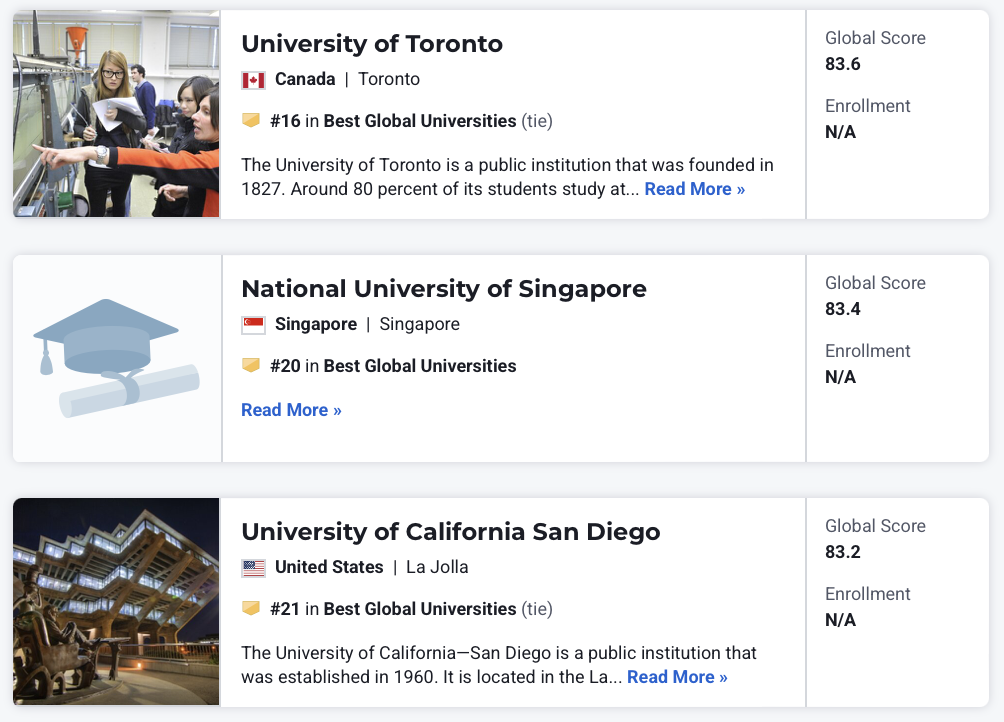Click the bold 'Singapore' country label
The width and height of the screenshot is (1004, 722).
pos(316,324)
